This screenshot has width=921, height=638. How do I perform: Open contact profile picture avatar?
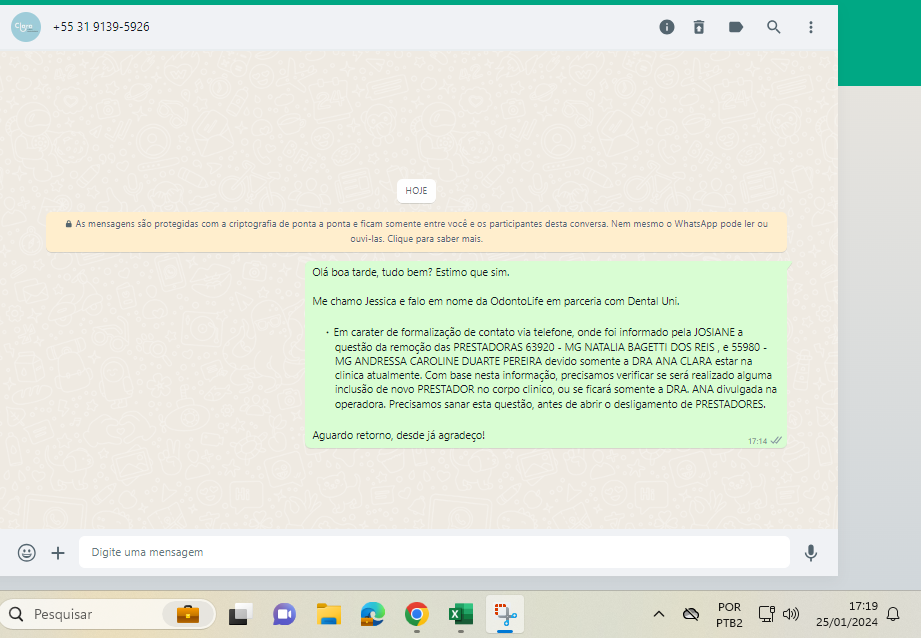coord(26,27)
